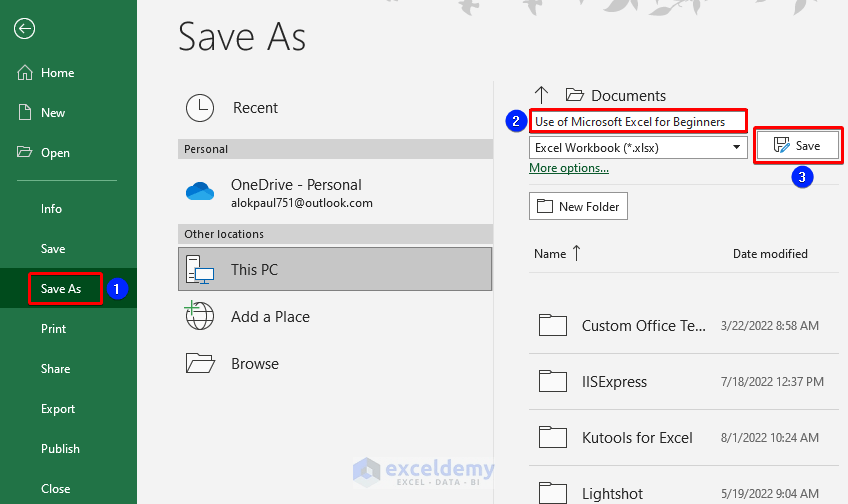Viewport: 848px width, 504px height.
Task: Click the date 8/1/2022 10:24 AM
Action: tap(770, 437)
